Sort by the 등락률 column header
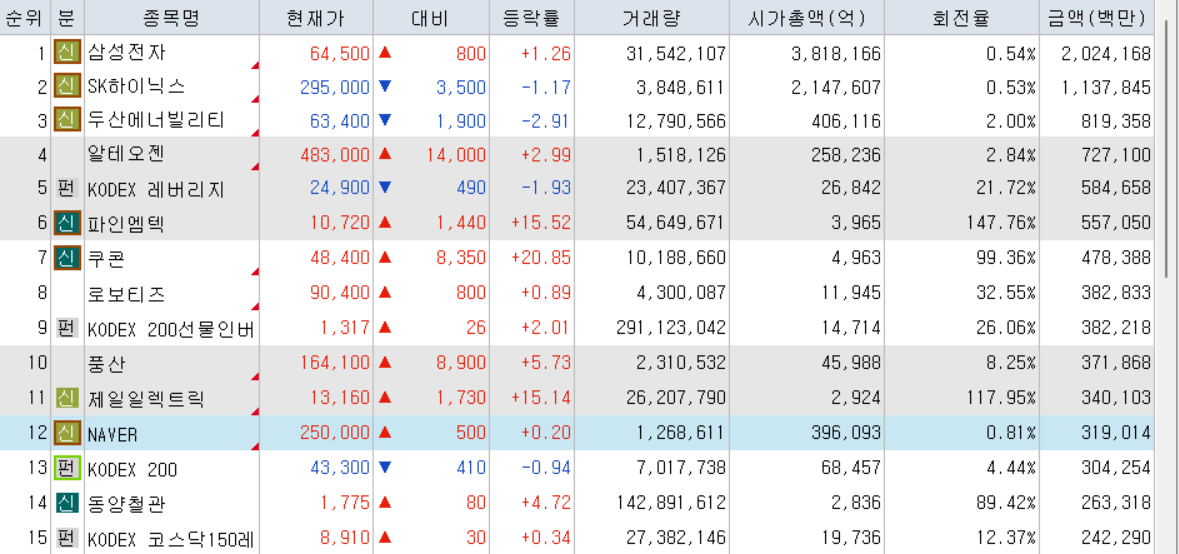 coord(532,17)
